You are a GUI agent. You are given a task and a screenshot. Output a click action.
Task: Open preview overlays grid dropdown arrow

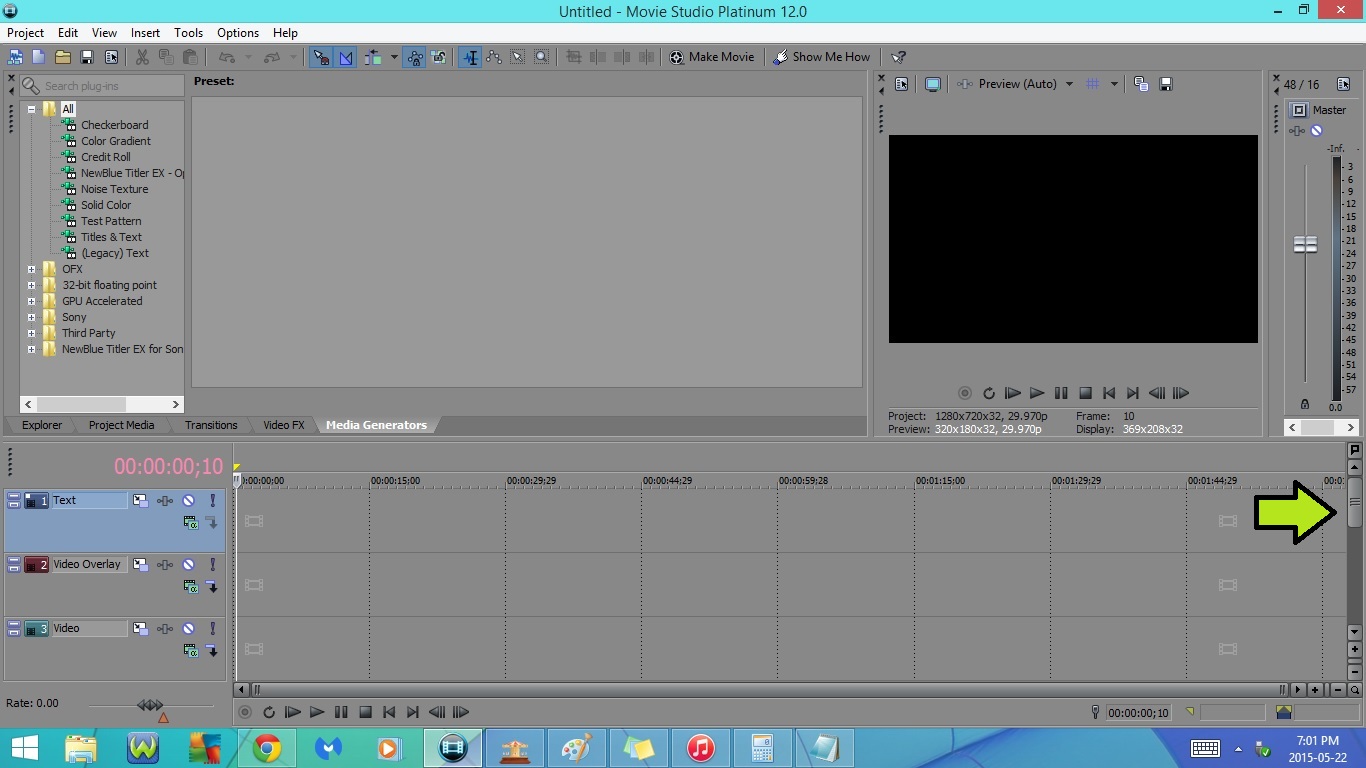[x=1114, y=84]
